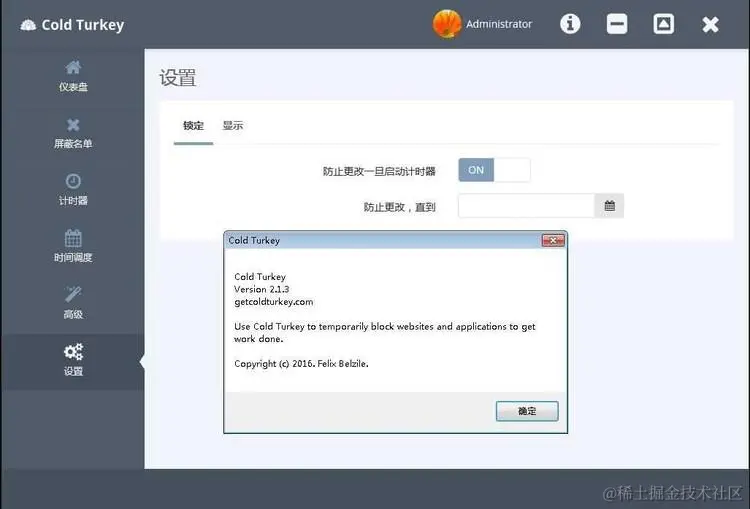Image resolution: width=750 pixels, height=509 pixels.
Task: Click the Cold Turkey logo icon
Action: coord(28,25)
